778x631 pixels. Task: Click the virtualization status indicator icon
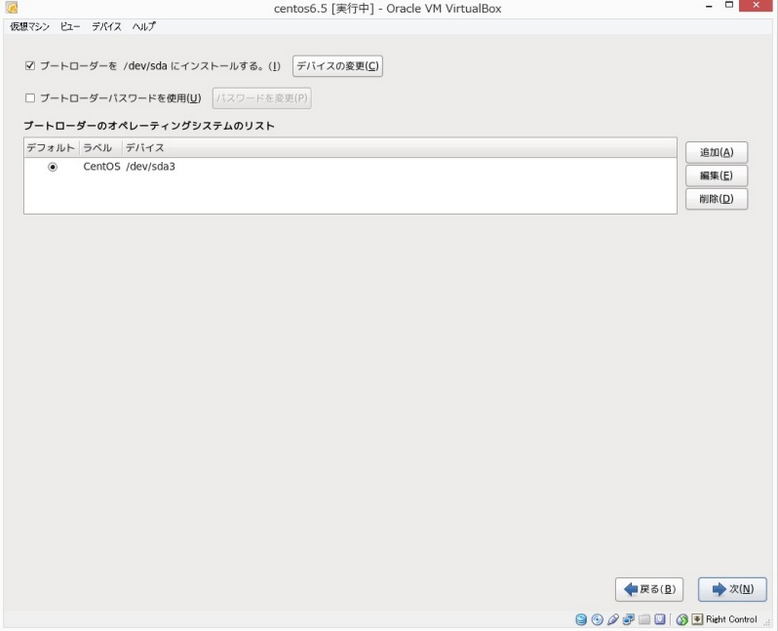pos(660,619)
